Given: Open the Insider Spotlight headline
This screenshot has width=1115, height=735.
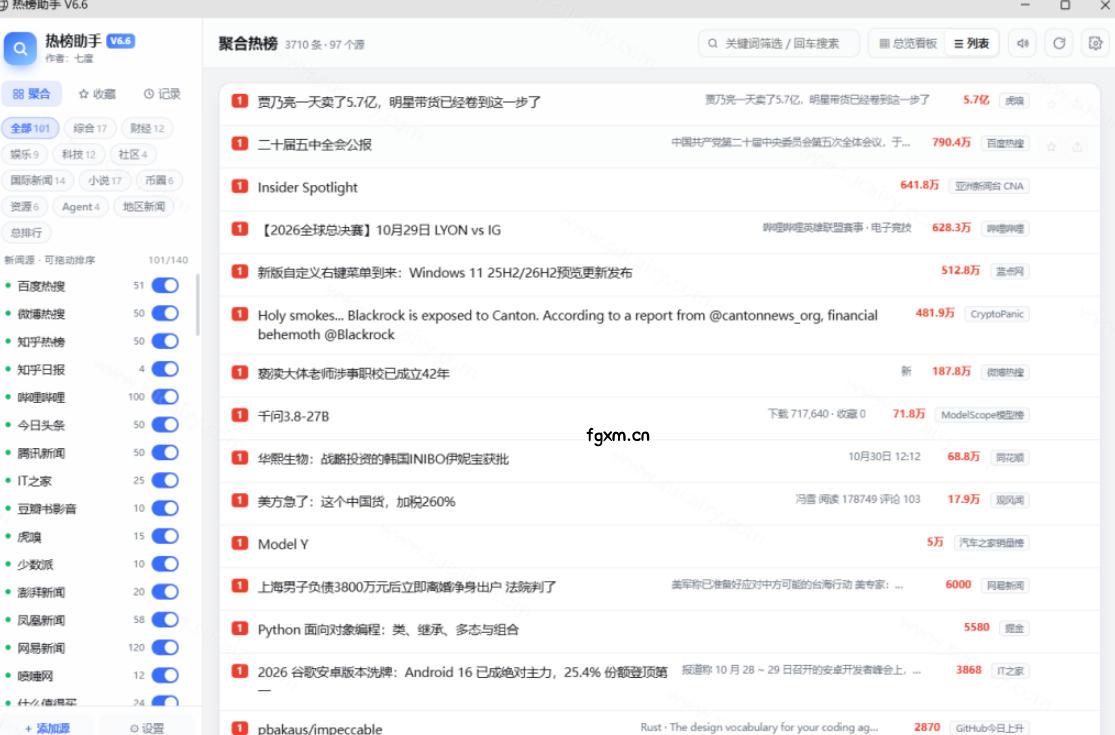Looking at the screenshot, I should (307, 187).
